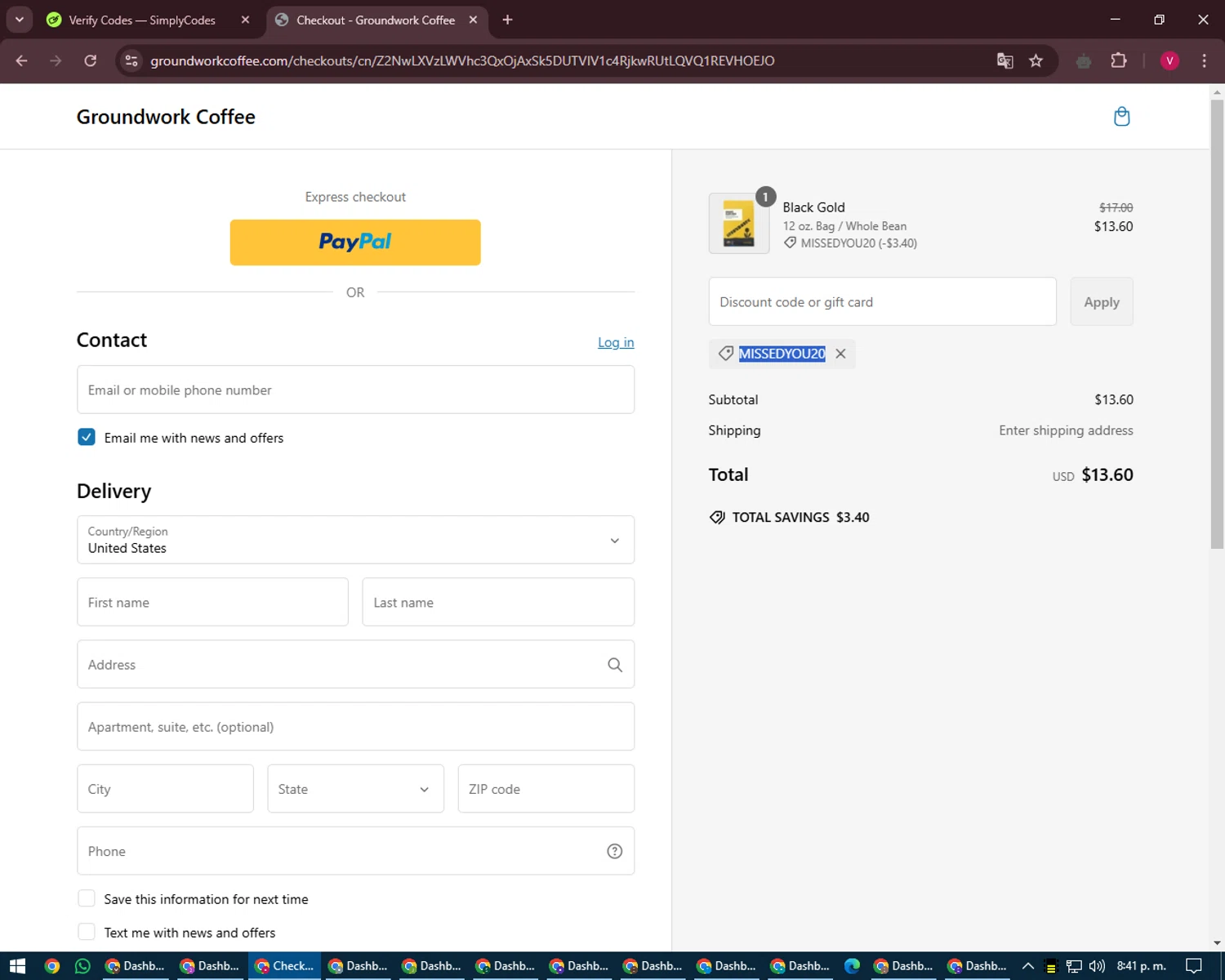The image size is (1225, 980).
Task: Focus the Email or mobile phone number field
Action: click(355, 390)
